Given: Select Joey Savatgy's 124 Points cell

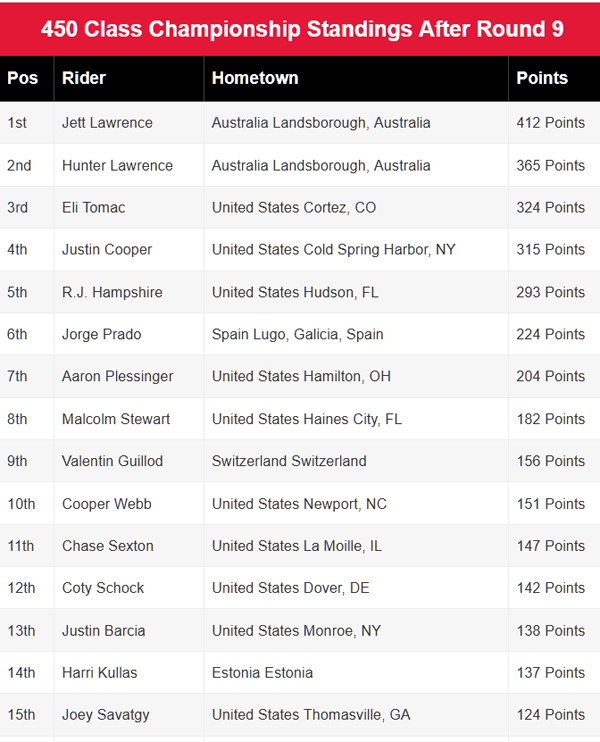Looking at the screenshot, I should point(550,715).
